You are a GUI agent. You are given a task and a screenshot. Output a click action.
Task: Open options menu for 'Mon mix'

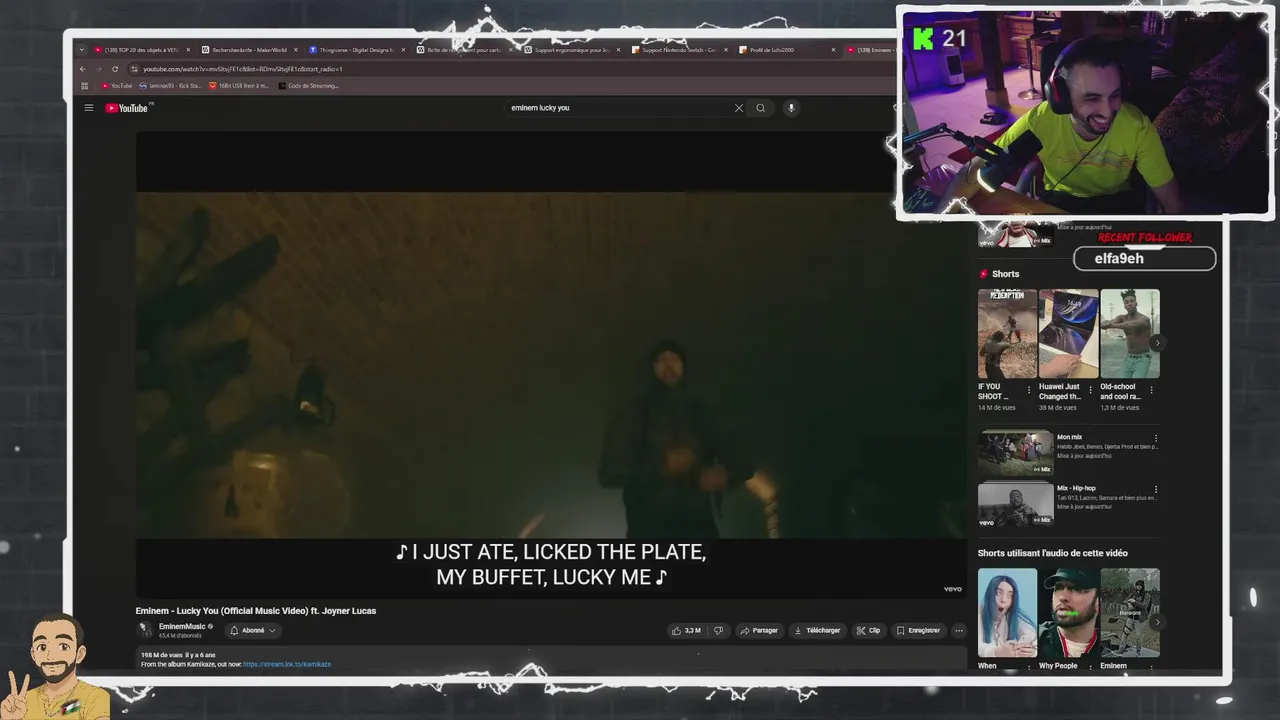[1156, 438]
